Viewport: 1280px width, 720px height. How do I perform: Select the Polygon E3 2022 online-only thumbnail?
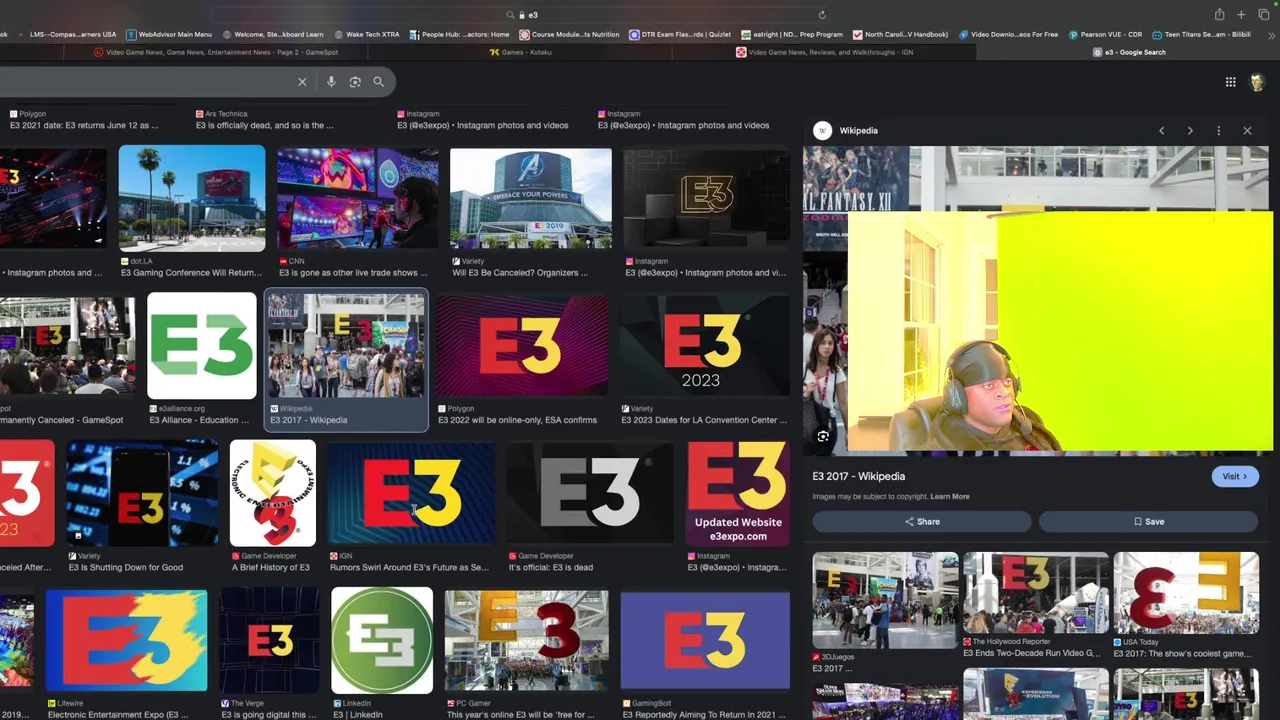(522, 346)
